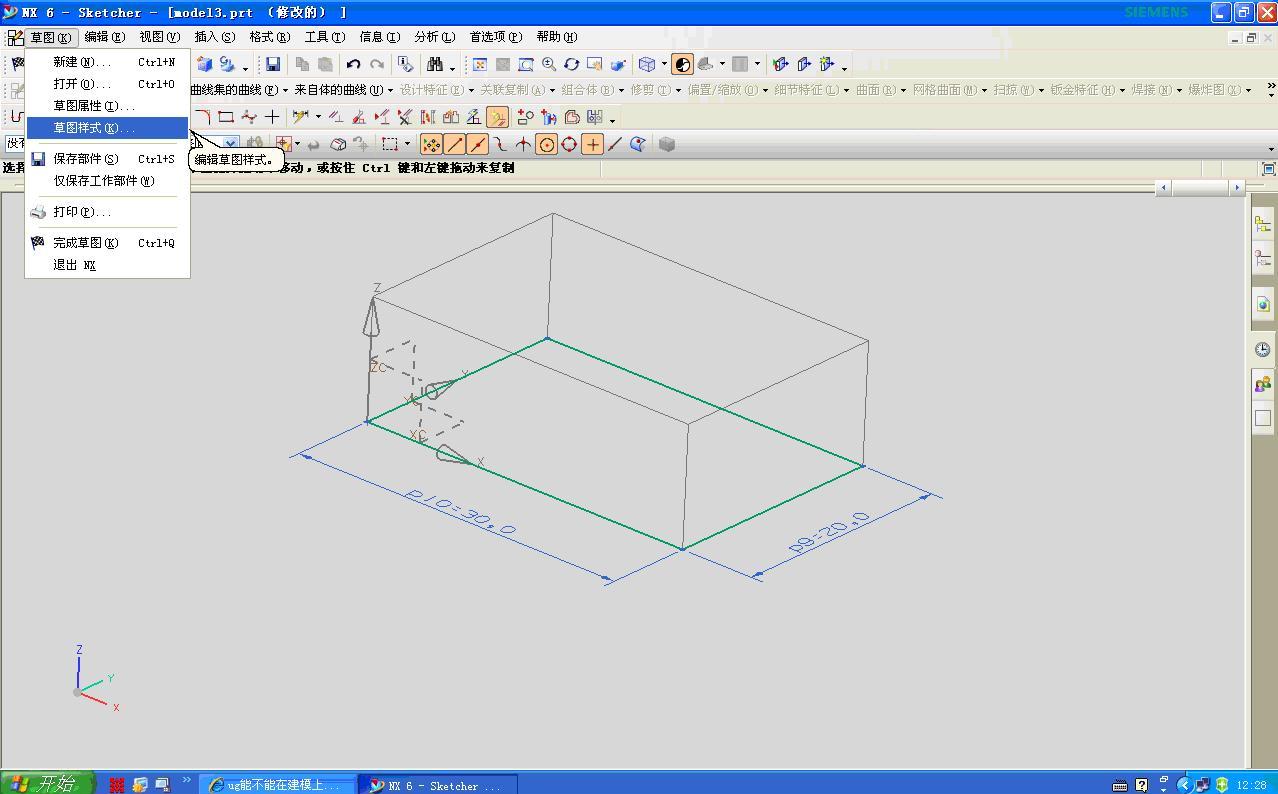
Task: Click the Inferred Dimensions icon
Action: tap(300, 117)
